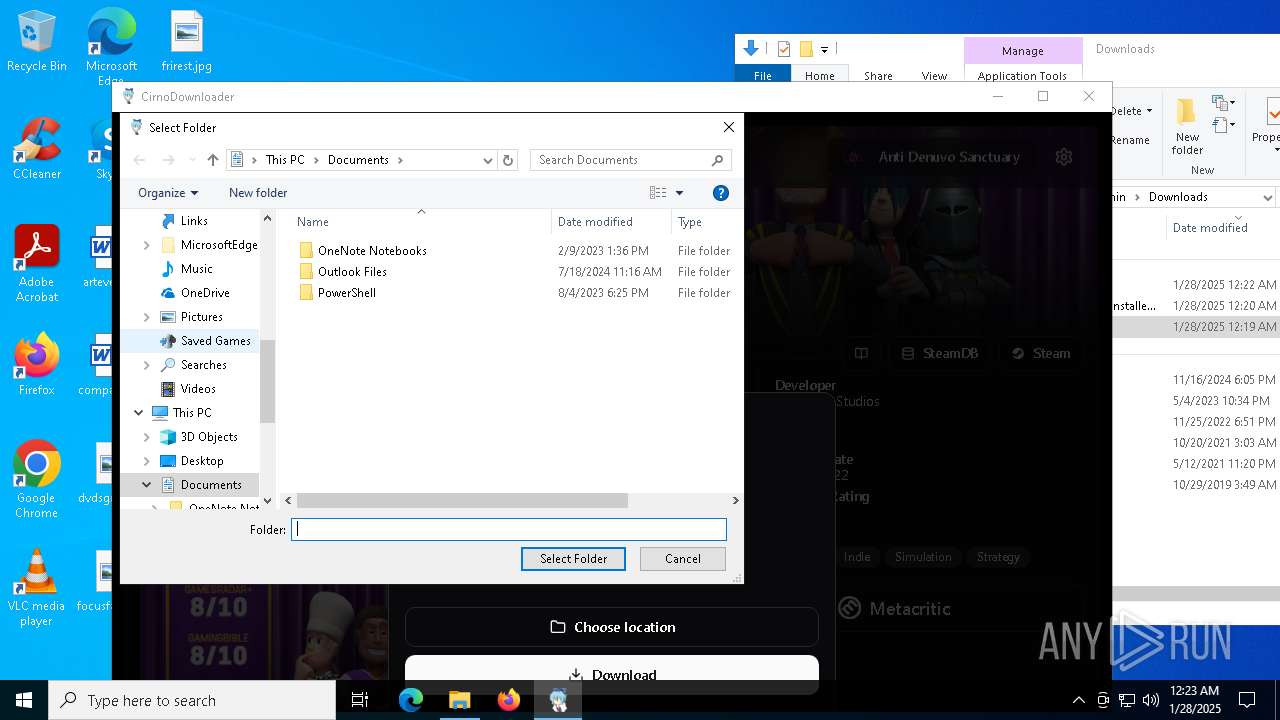Open Home tab in File Explorer
The width and height of the screenshot is (1280, 720).
pos(820,76)
